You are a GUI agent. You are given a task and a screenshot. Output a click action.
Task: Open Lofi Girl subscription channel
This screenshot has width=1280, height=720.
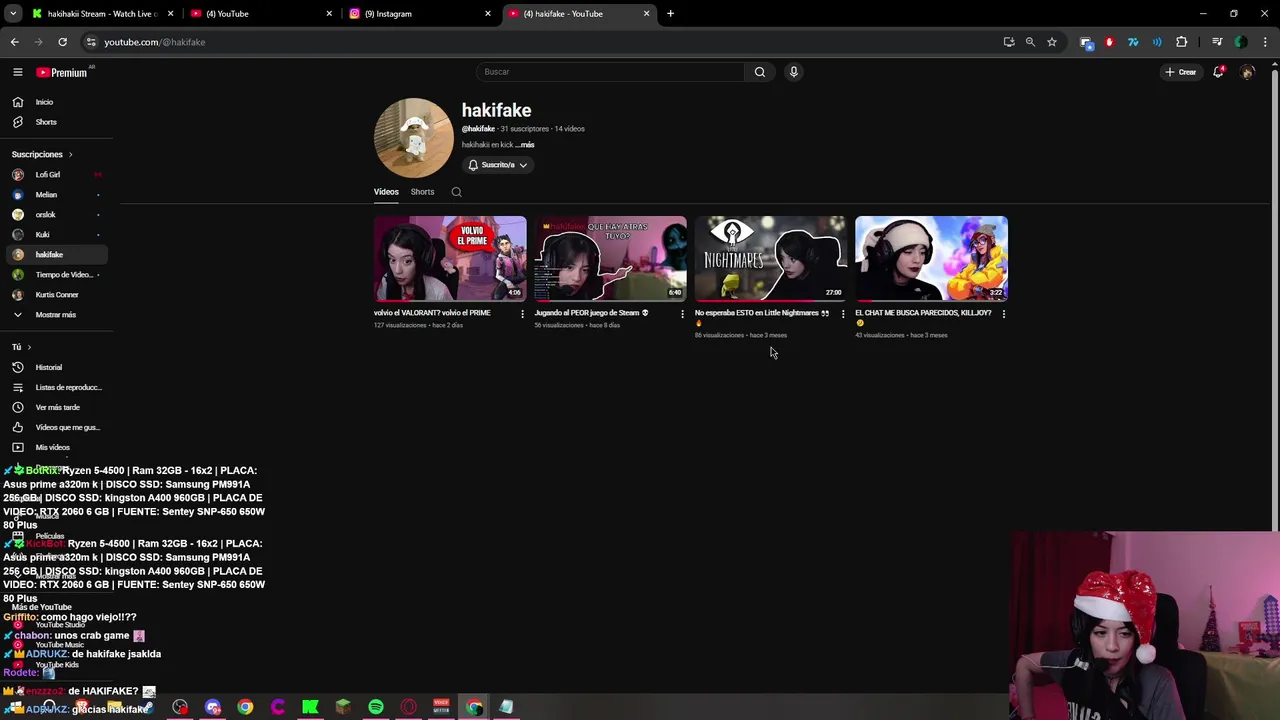pos(56,175)
